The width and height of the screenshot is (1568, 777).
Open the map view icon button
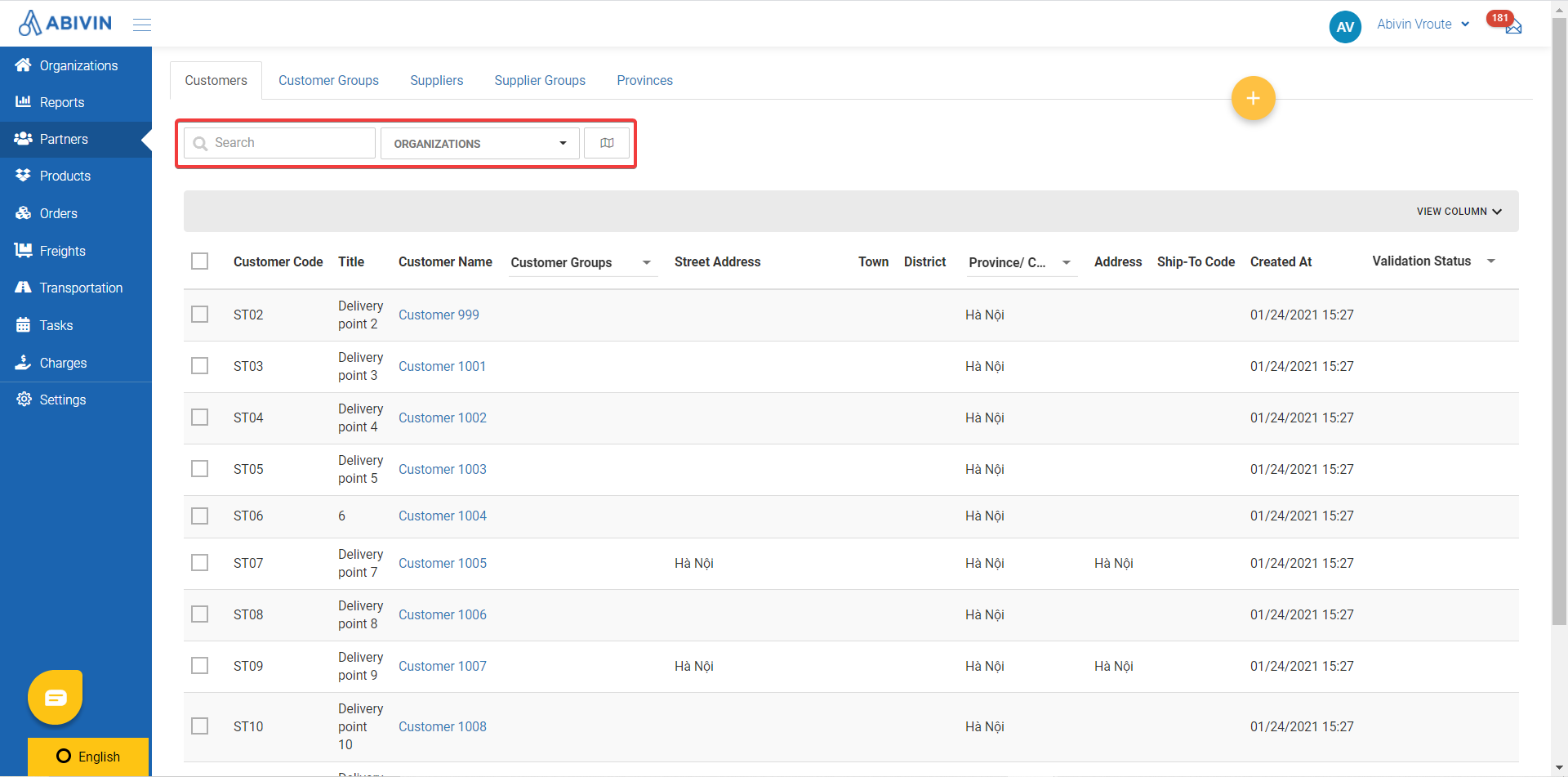point(607,143)
